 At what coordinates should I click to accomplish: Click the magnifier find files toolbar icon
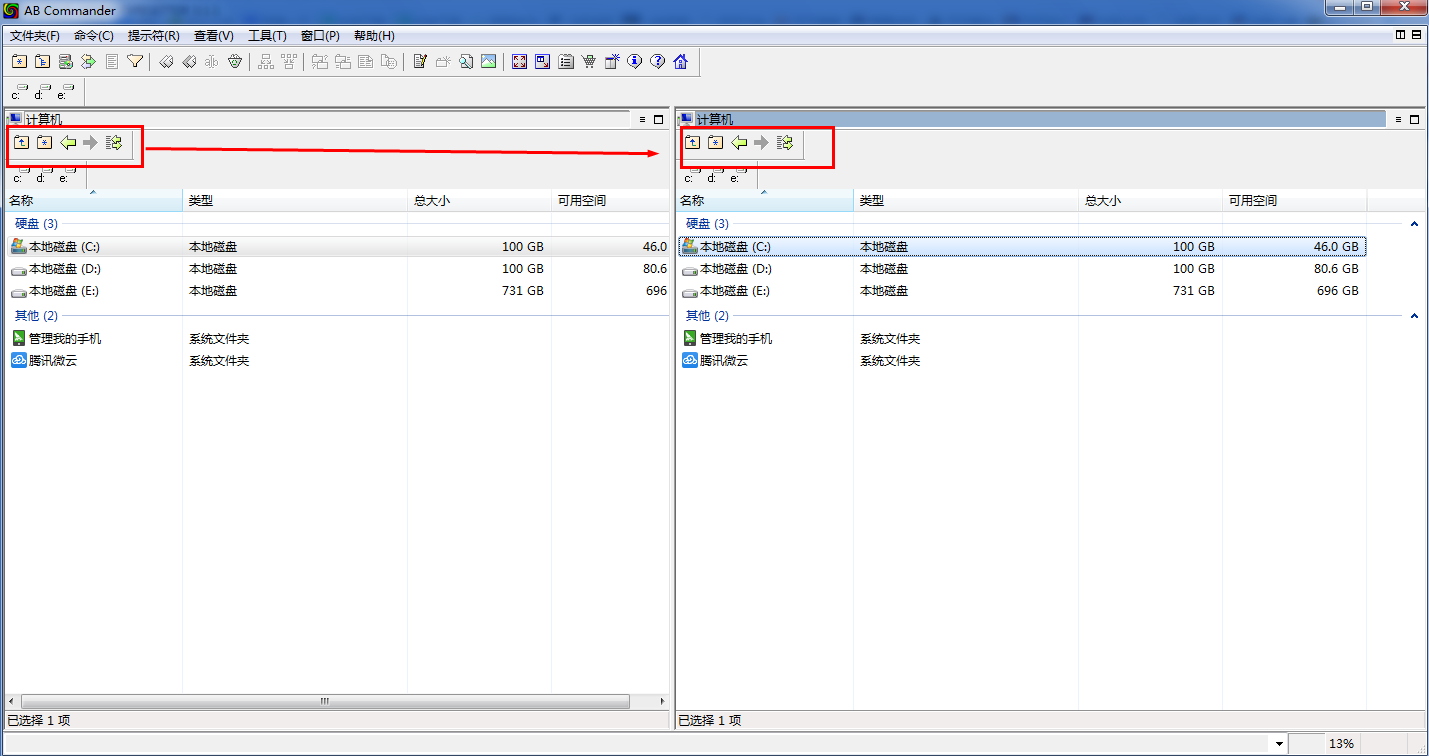pyautogui.click(x=466, y=61)
